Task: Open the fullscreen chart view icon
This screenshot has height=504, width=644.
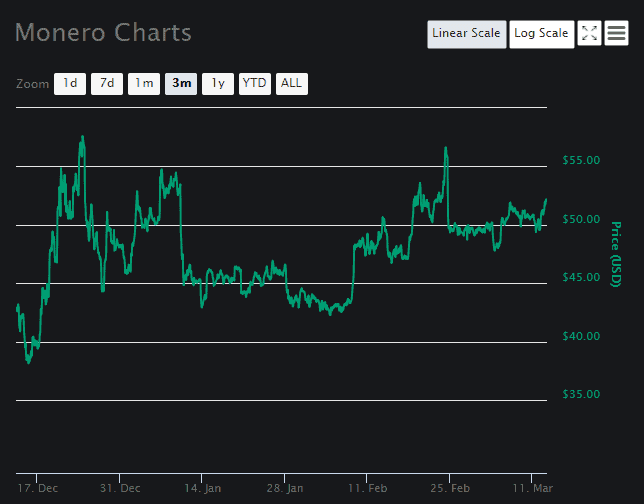Action: tap(589, 33)
